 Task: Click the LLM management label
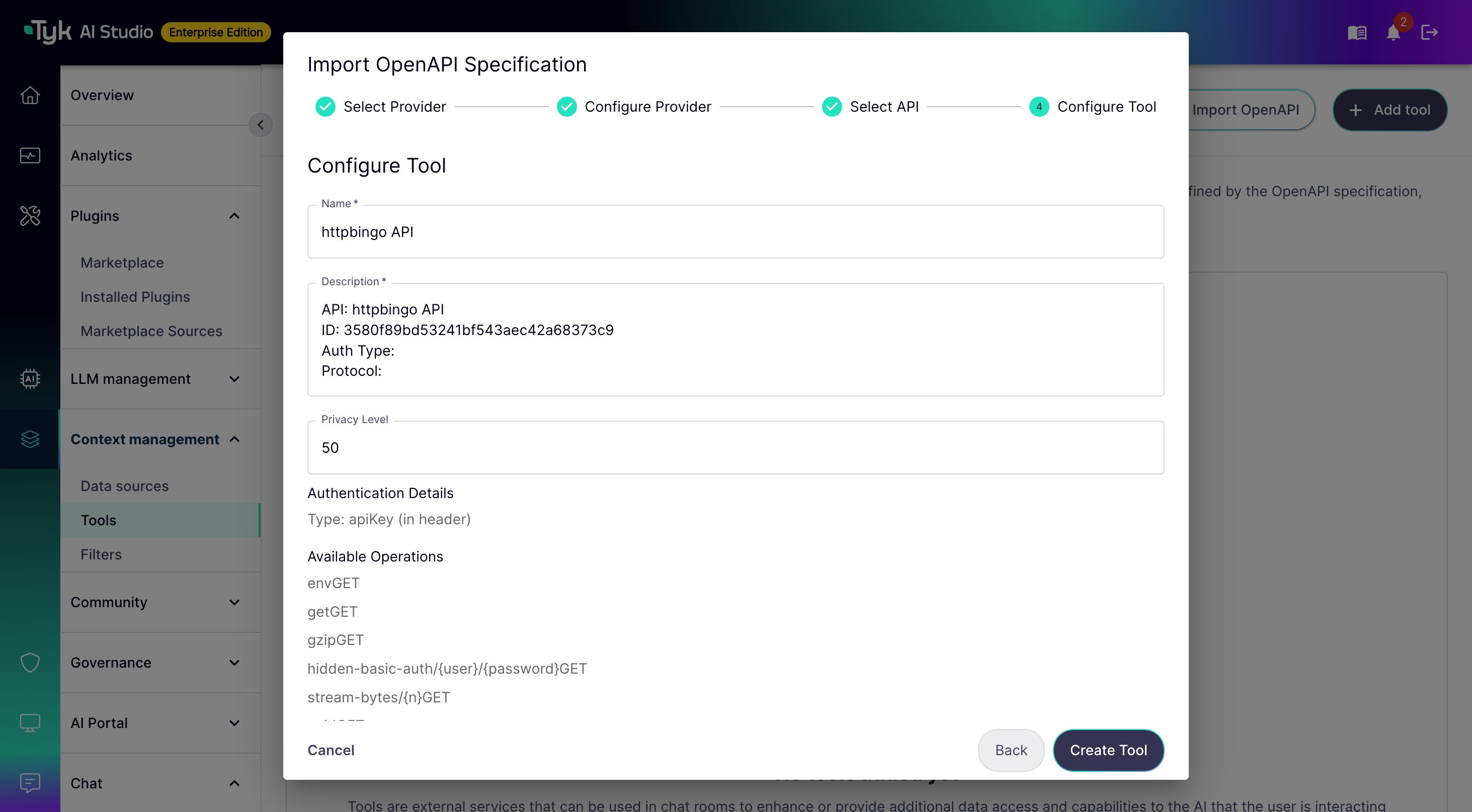click(130, 379)
